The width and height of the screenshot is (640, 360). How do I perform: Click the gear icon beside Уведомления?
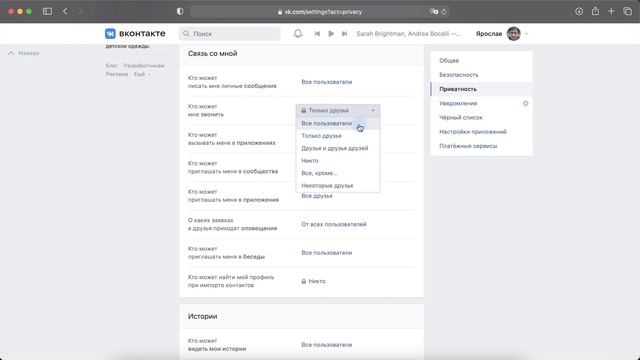(525, 103)
